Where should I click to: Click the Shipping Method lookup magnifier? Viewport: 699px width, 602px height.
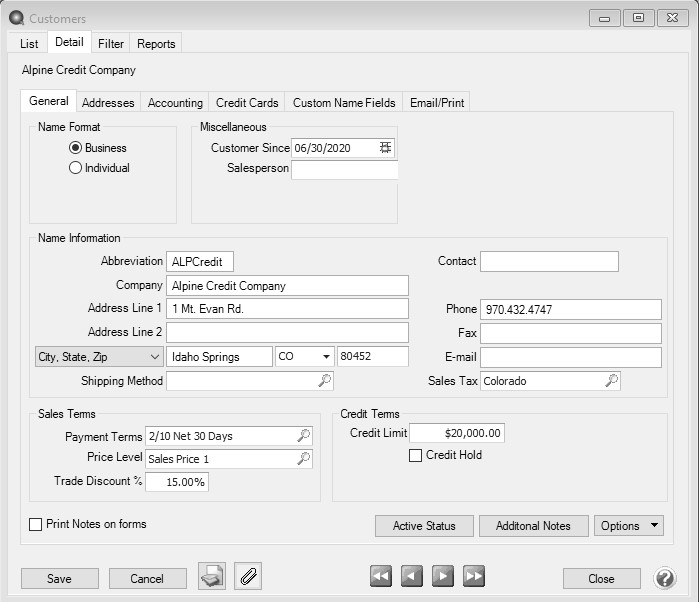pyautogui.click(x=325, y=380)
